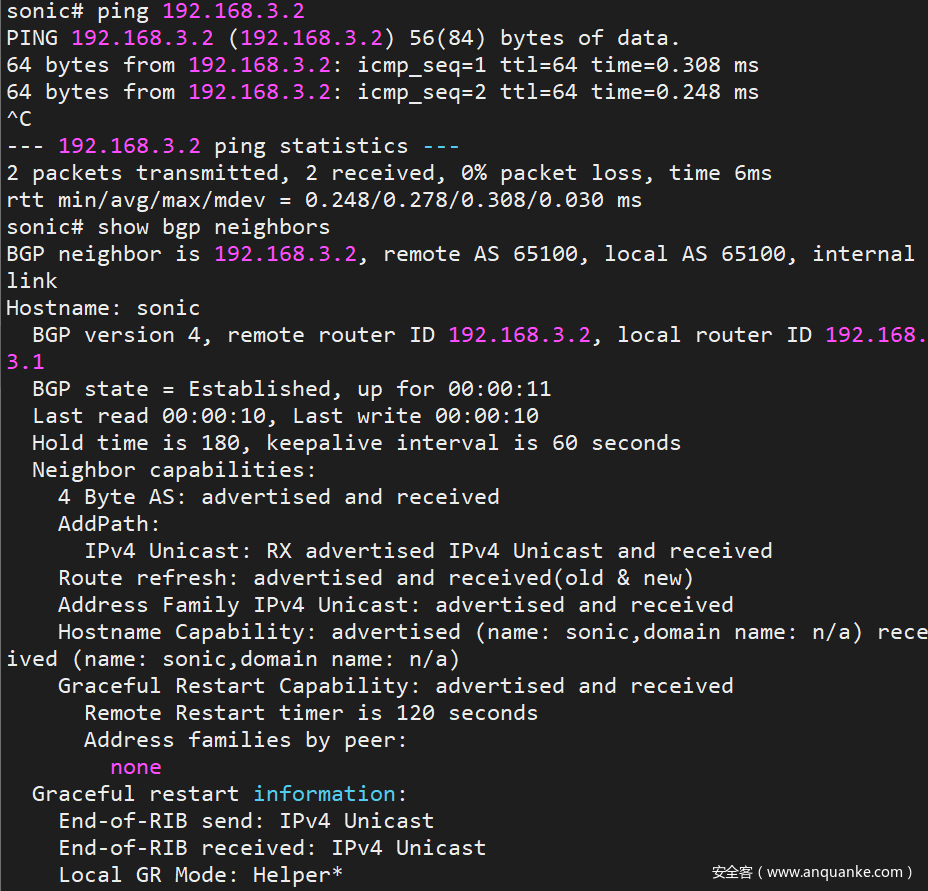Click the 4 Byte AS capability line
928x891 pixels.
click(278, 497)
